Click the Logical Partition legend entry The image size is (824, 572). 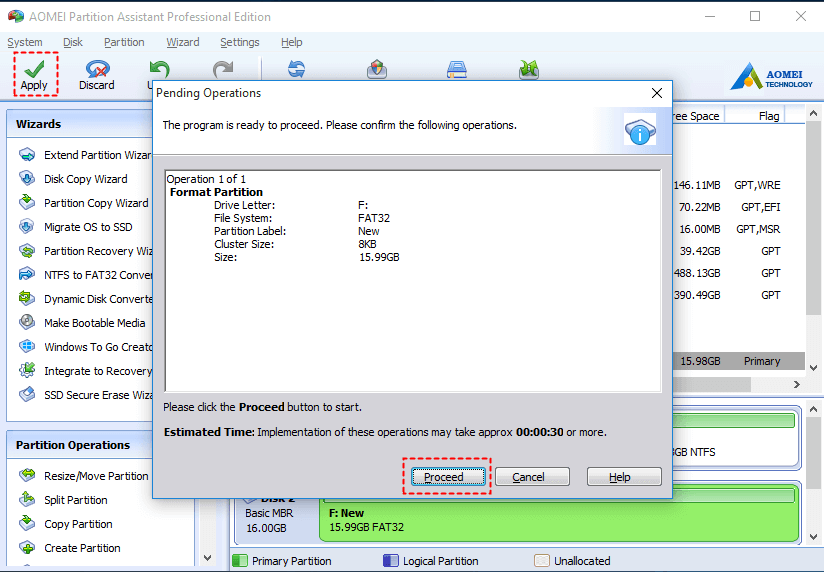[x=431, y=561]
